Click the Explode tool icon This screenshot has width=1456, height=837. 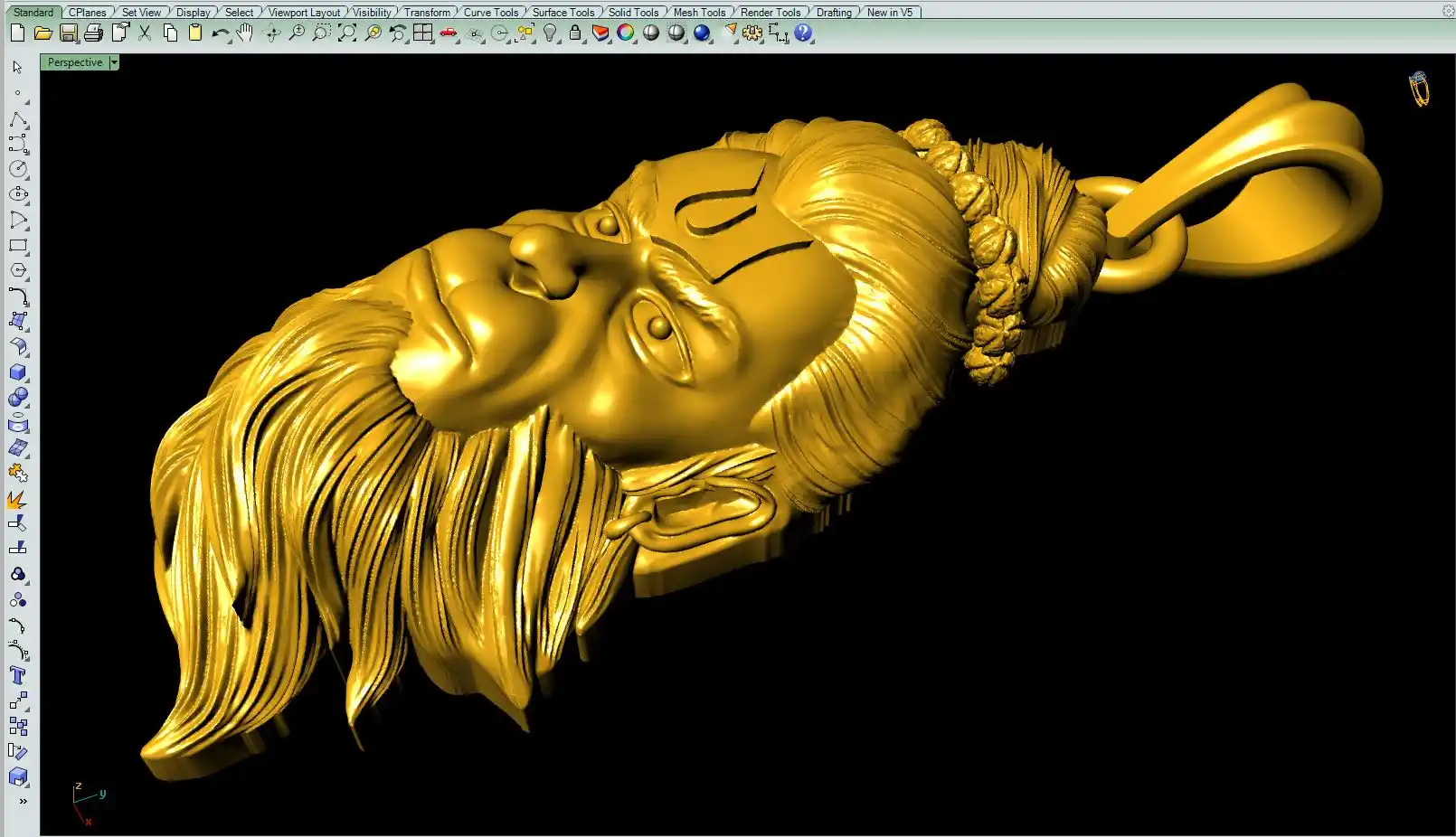(17, 500)
